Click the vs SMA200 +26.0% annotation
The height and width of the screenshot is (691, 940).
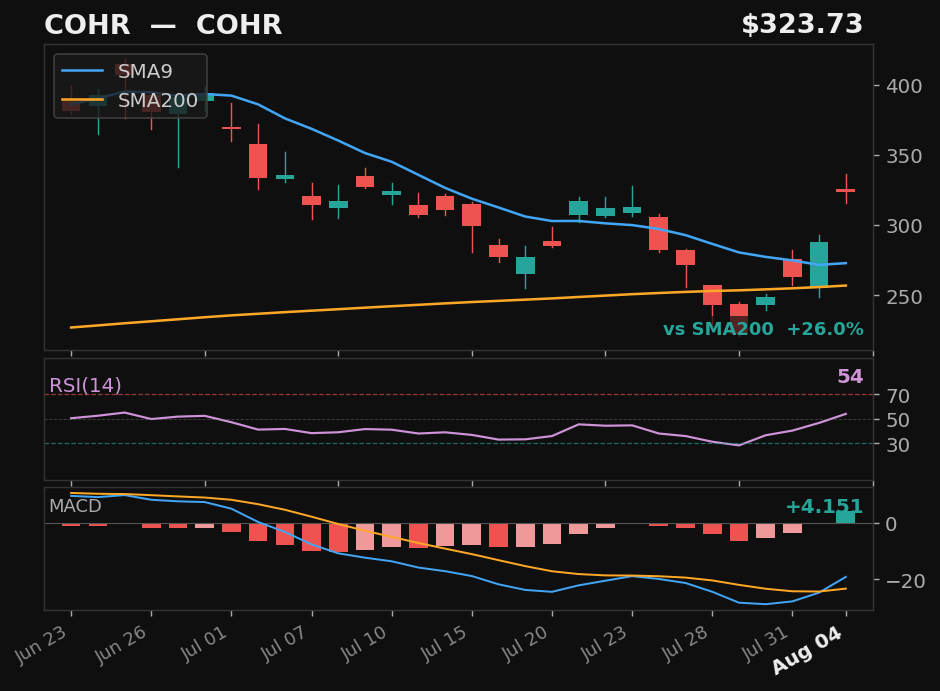coord(763,329)
